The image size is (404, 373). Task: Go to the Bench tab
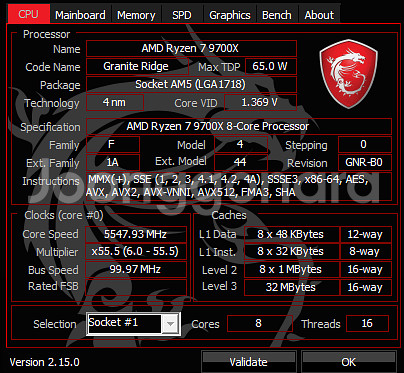coord(277,15)
